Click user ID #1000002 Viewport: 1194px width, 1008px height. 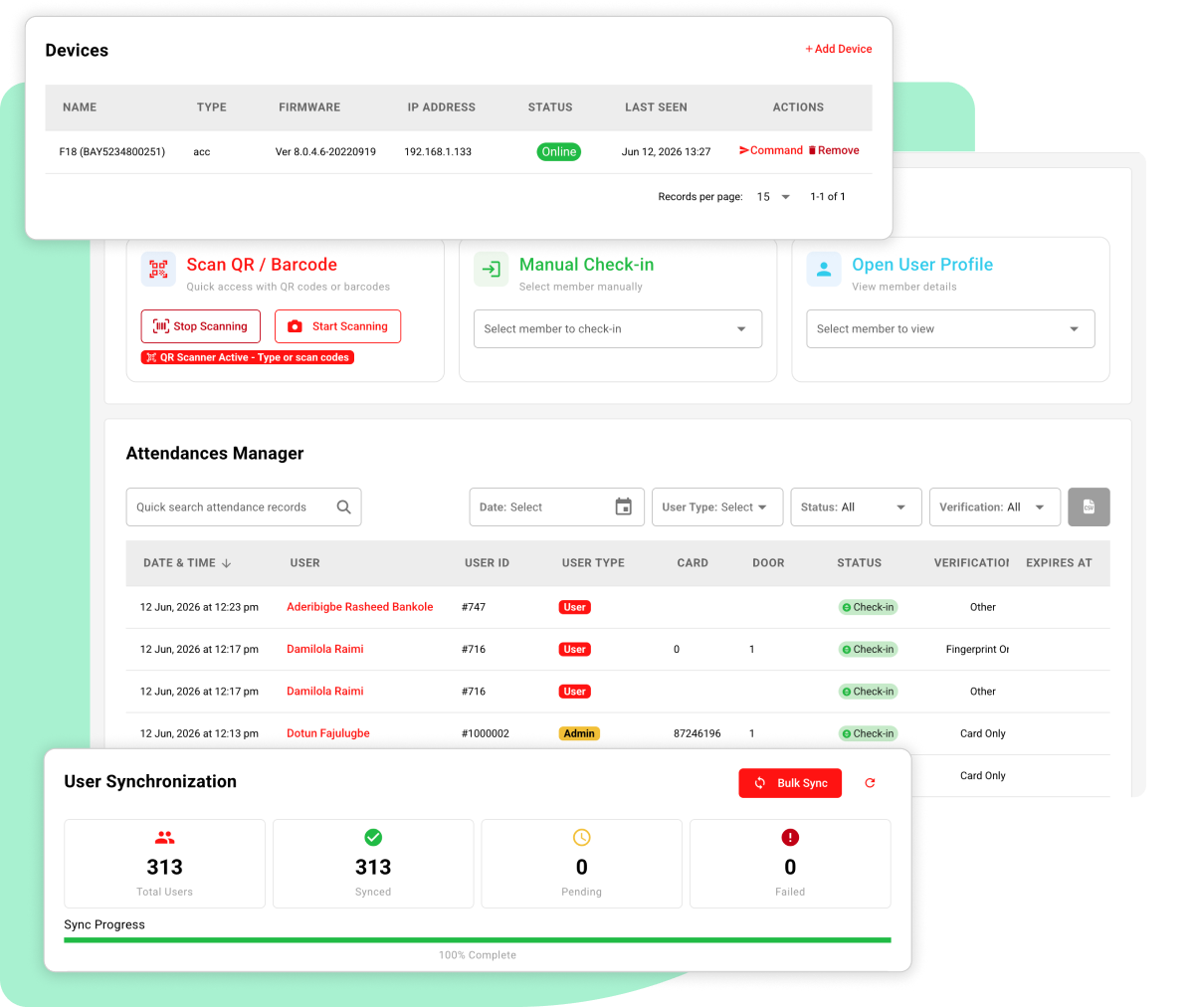coord(486,733)
